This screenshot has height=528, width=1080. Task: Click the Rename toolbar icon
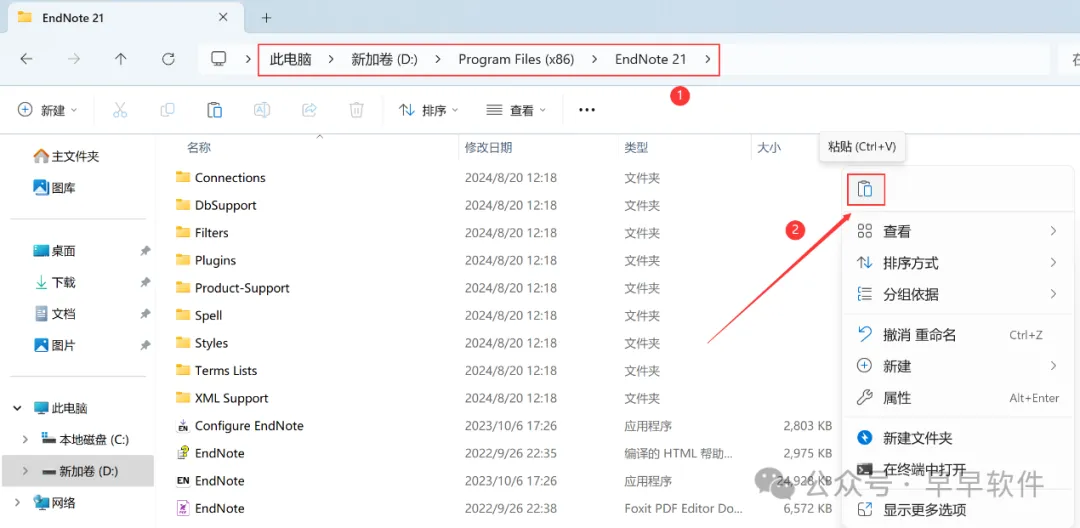pos(262,109)
